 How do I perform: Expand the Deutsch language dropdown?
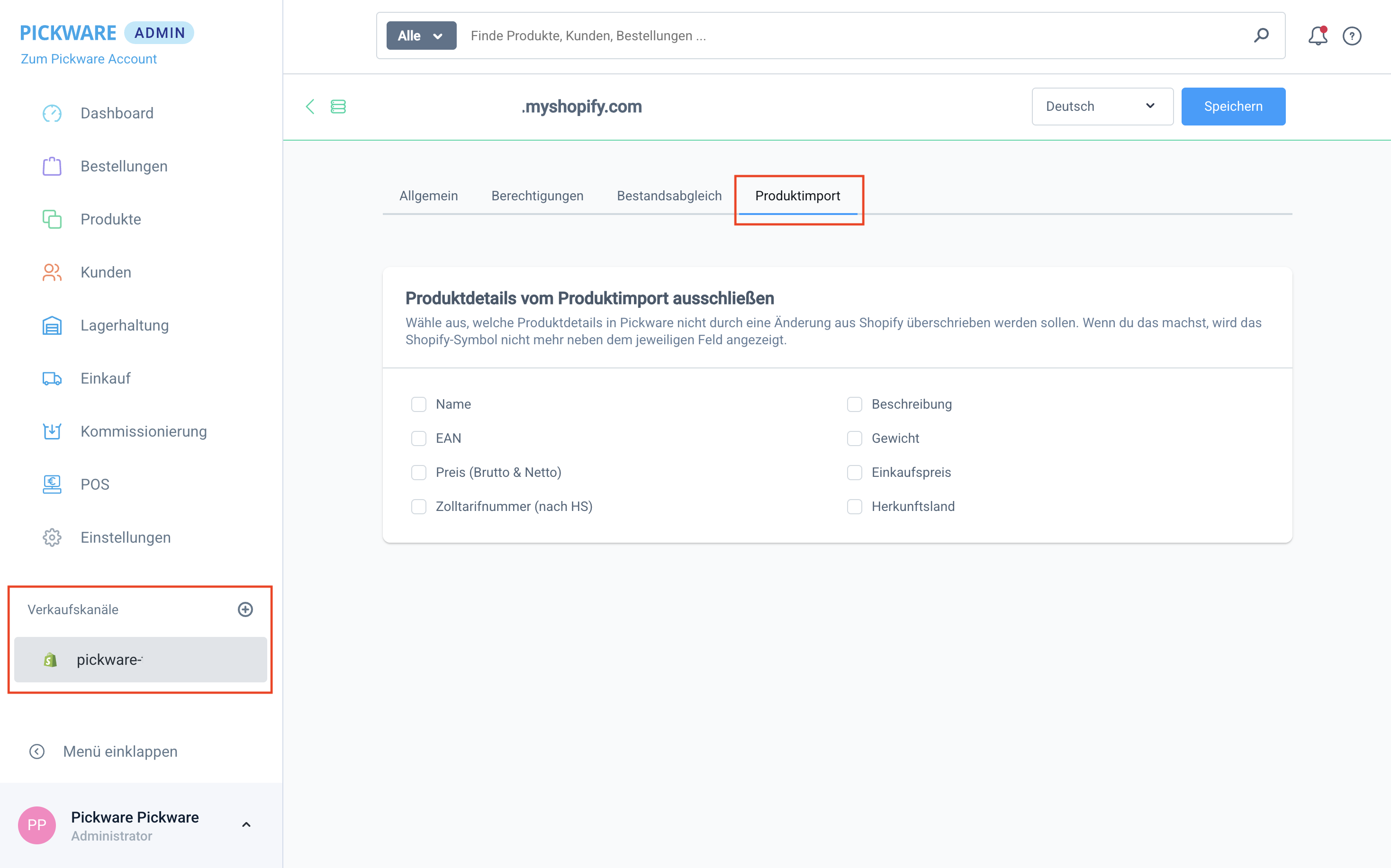point(1102,106)
